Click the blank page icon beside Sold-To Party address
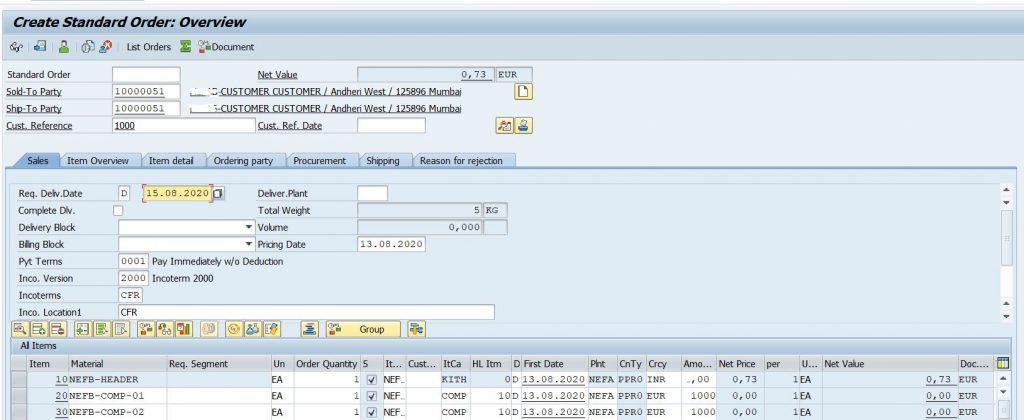 [523, 91]
